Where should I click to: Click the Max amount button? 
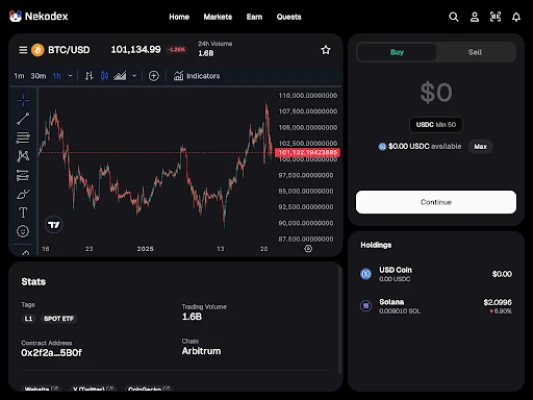coord(480,146)
